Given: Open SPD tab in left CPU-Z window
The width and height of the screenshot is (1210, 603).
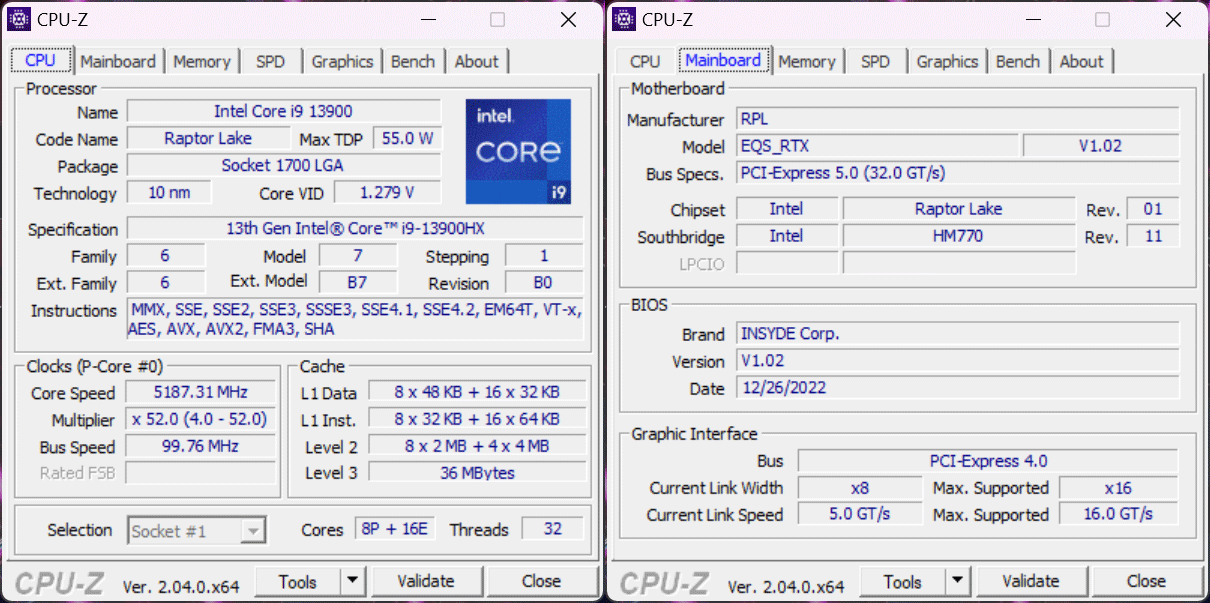Looking at the screenshot, I should pyautogui.click(x=270, y=61).
